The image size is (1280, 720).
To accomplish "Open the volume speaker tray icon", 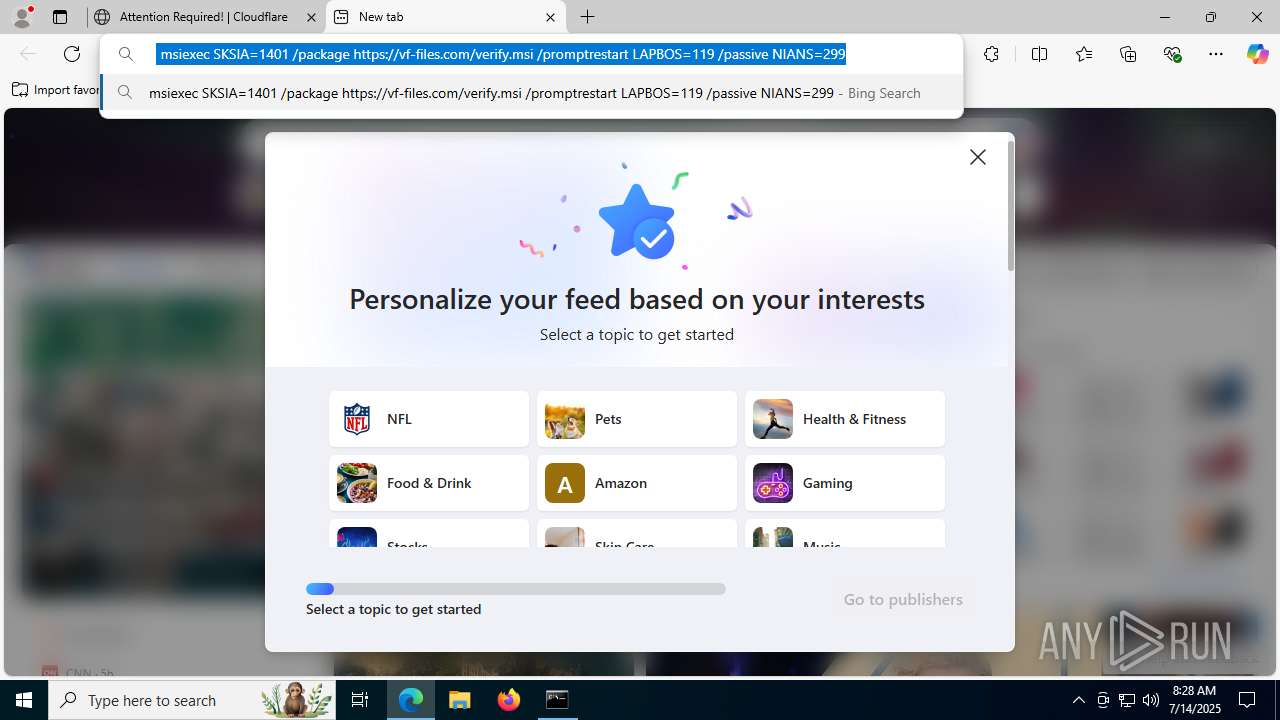I will click(1151, 700).
